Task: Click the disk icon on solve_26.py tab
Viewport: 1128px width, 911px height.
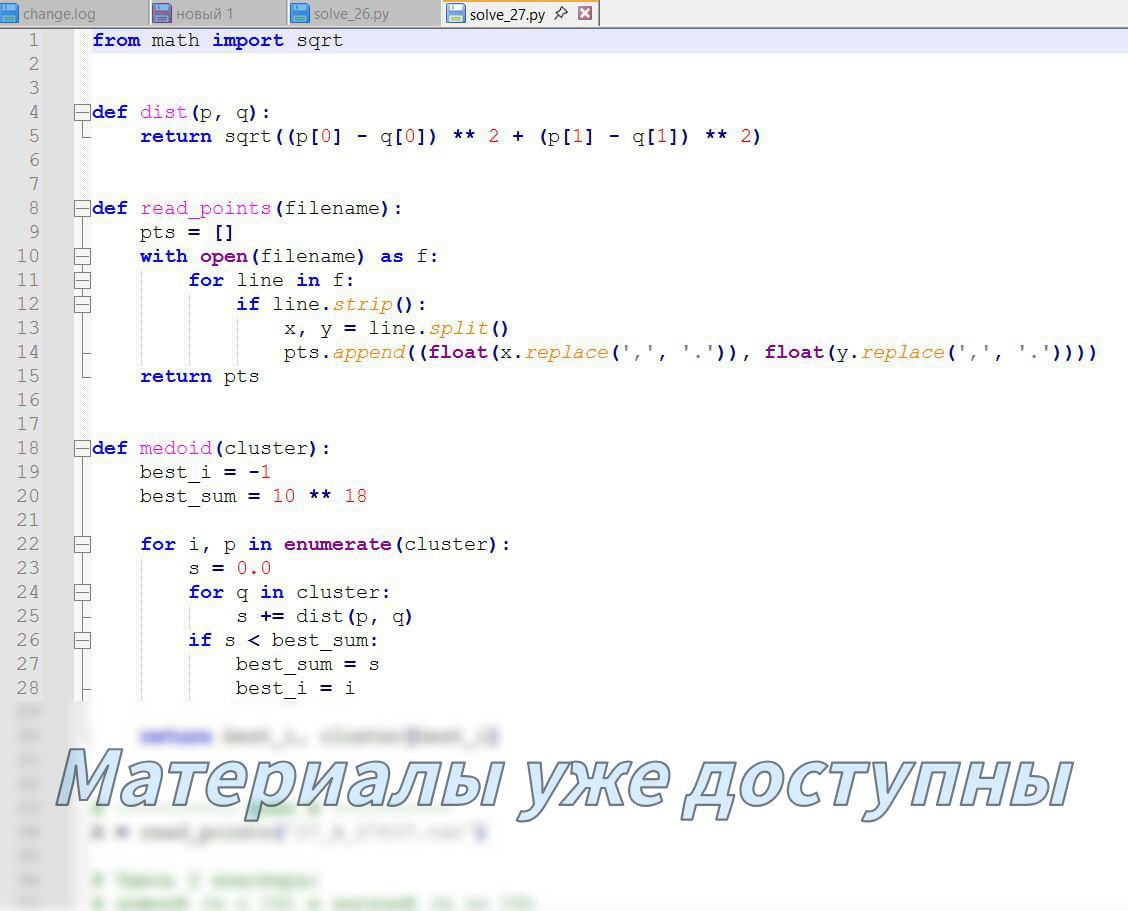Action: click(x=300, y=14)
